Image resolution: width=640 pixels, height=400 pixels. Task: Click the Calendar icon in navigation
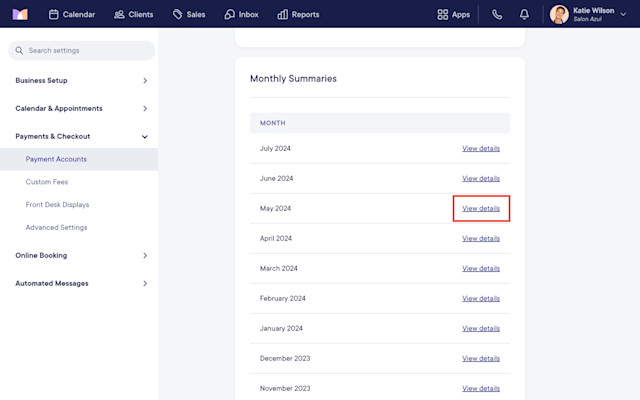(53, 15)
